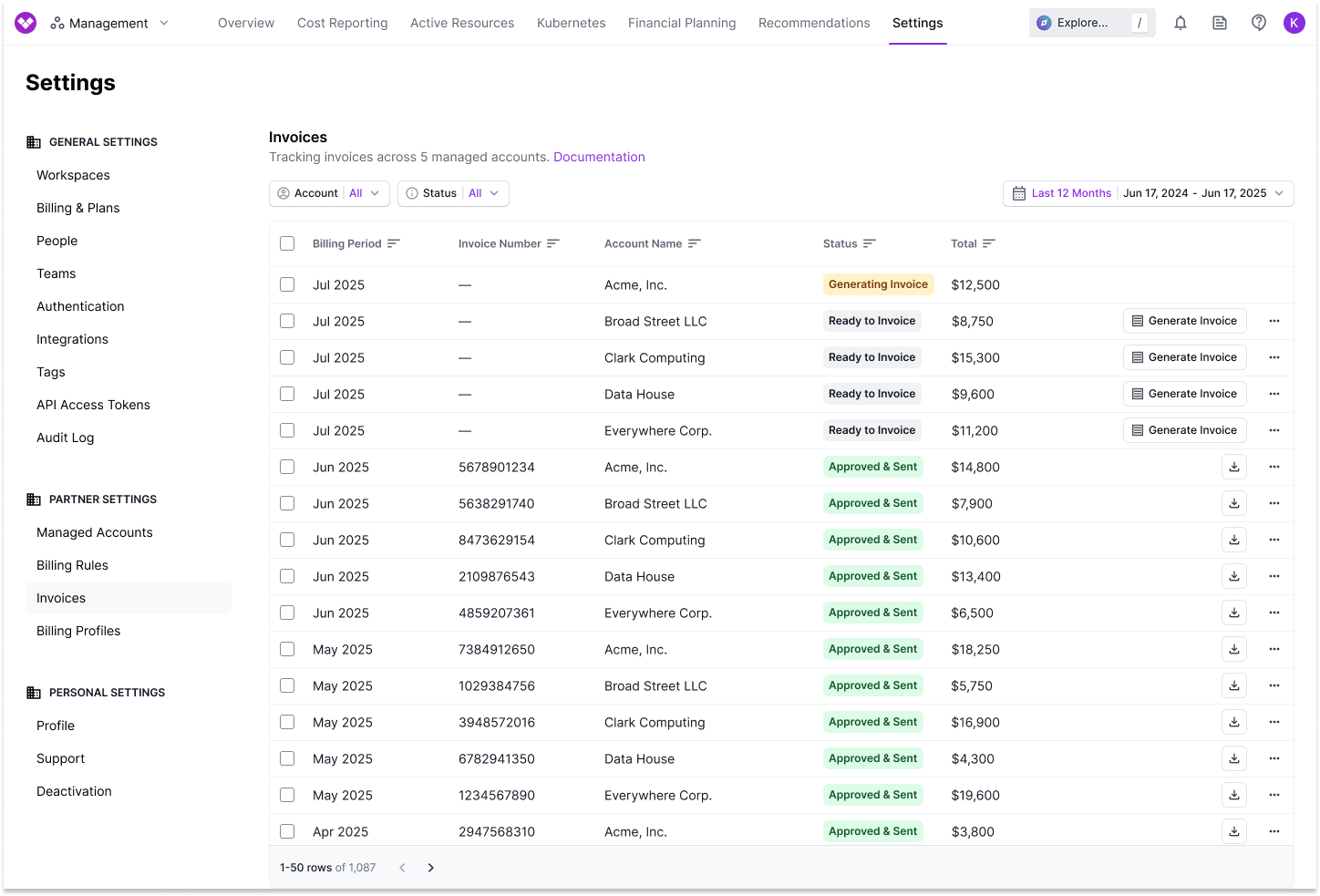Open the changelog document icon in header

click(1220, 23)
